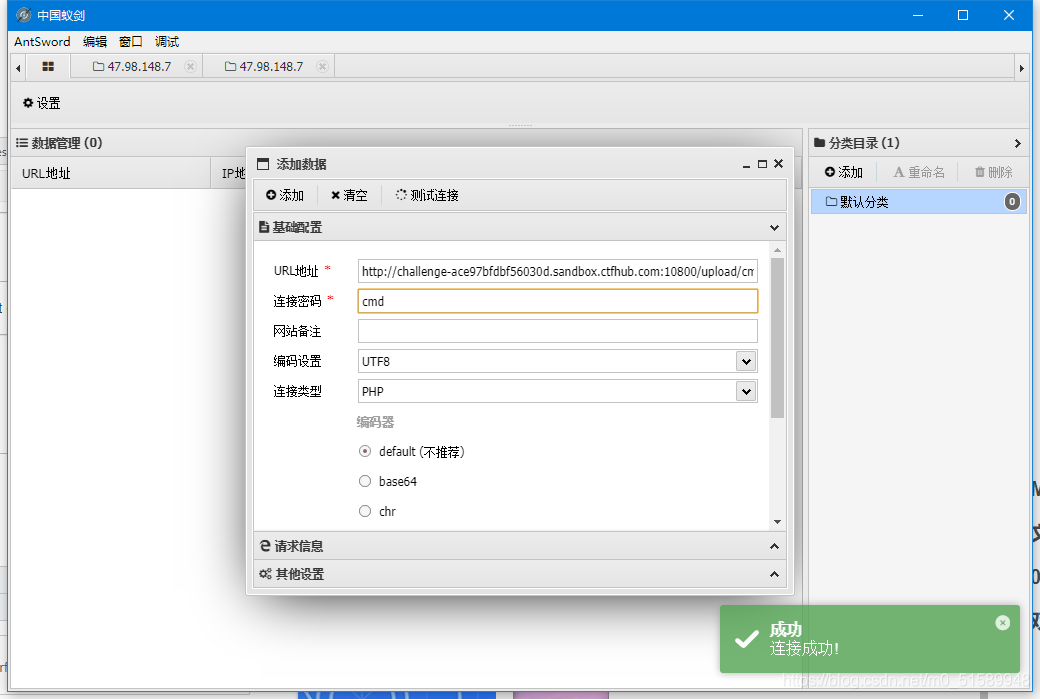Open the 编辑 menu
Screen dimensions: 1040x699
[95, 41]
